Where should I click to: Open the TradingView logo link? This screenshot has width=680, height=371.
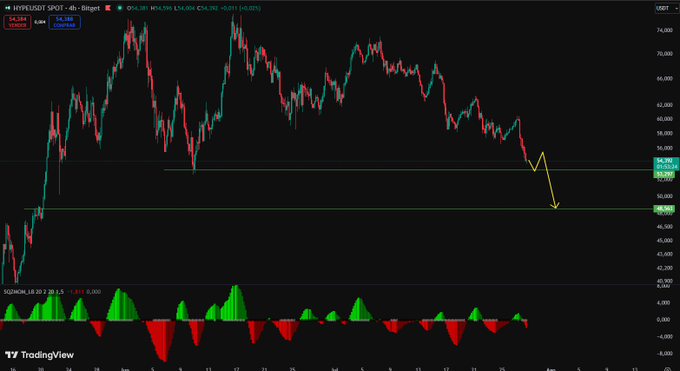point(39,355)
